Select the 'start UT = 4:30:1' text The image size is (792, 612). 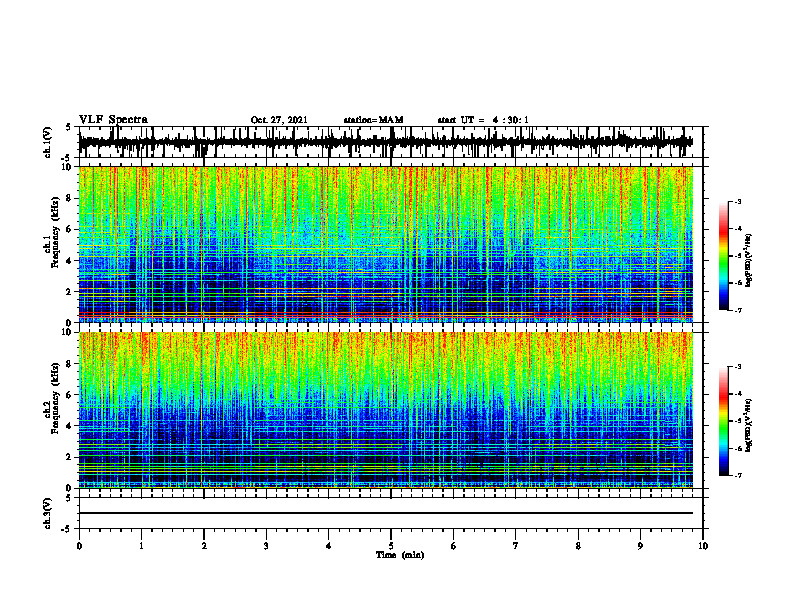(x=483, y=120)
